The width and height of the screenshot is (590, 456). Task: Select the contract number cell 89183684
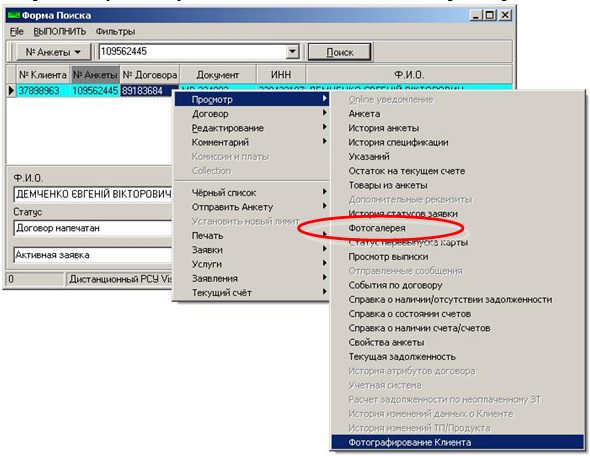point(146,91)
